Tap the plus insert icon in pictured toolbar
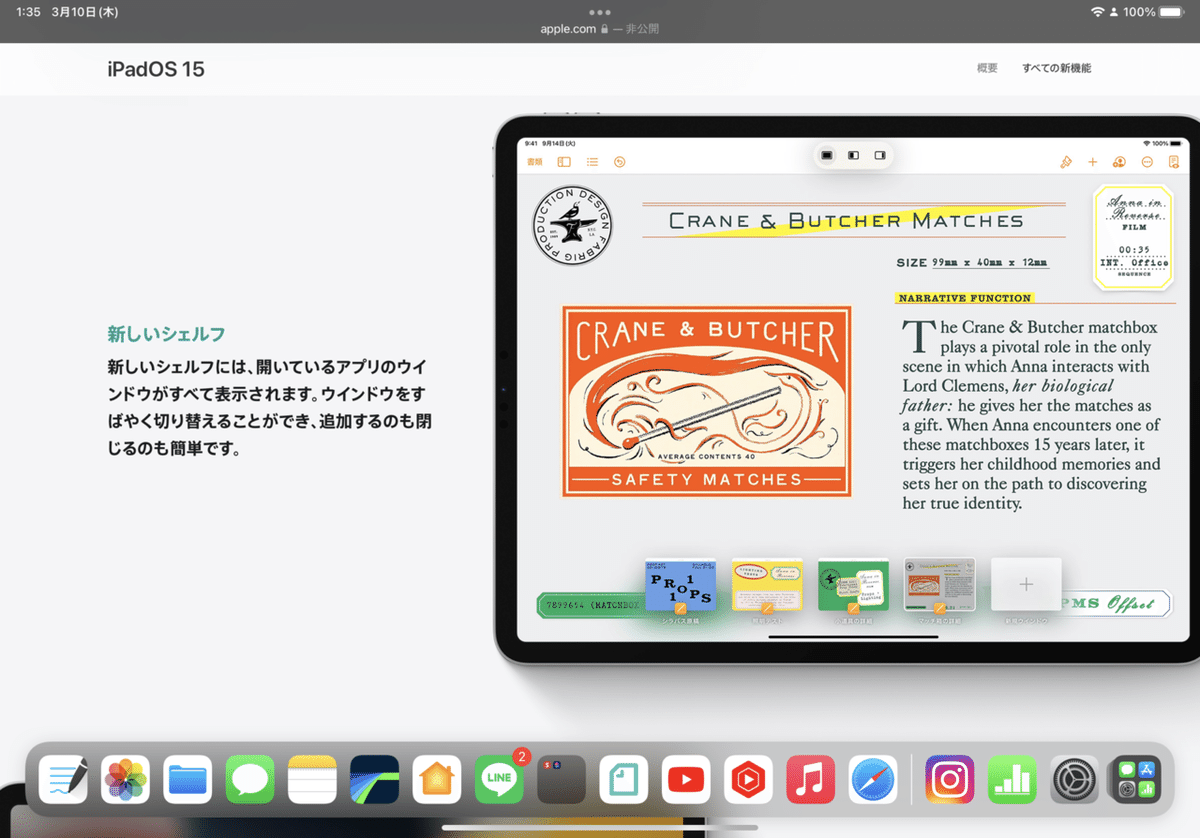Image resolution: width=1200 pixels, height=838 pixels. coord(1093,162)
